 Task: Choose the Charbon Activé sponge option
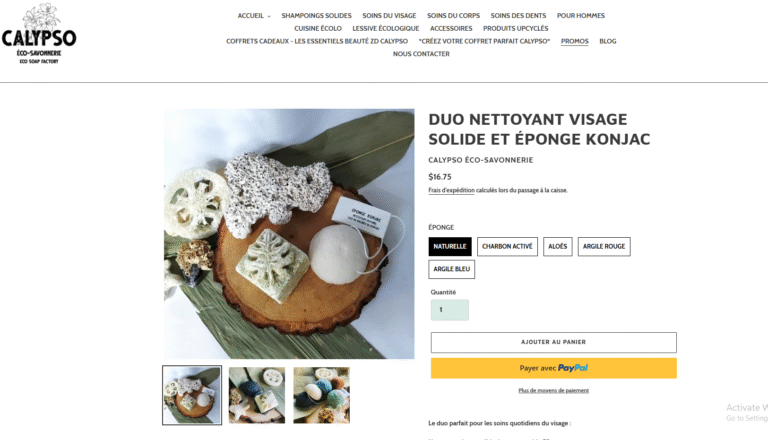click(x=507, y=246)
